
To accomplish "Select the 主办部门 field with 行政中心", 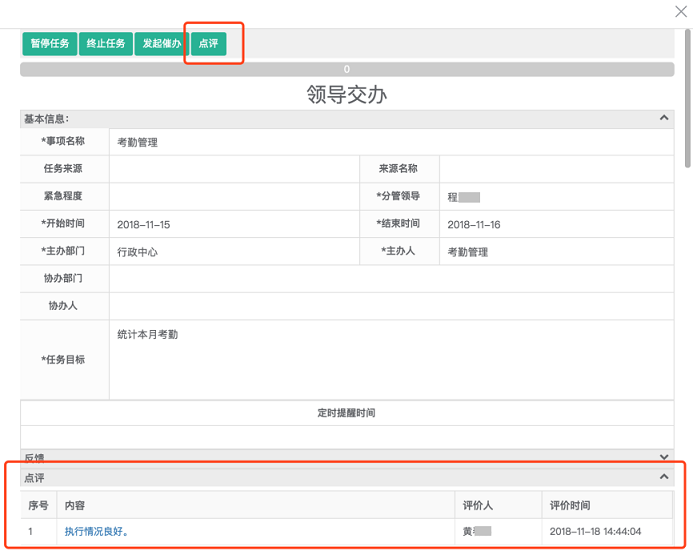I will coord(233,252).
